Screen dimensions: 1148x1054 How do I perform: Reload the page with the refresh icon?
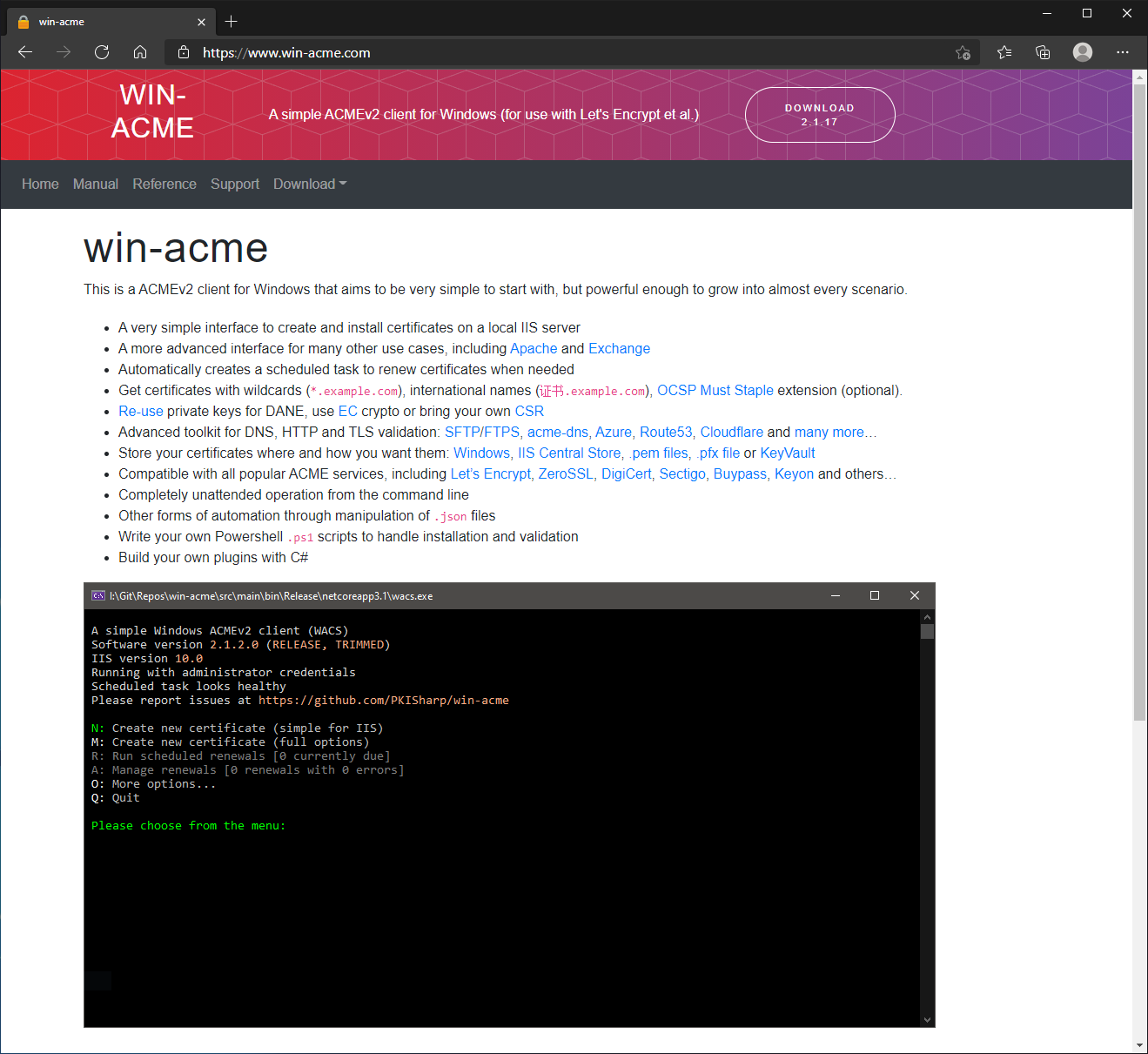102,52
